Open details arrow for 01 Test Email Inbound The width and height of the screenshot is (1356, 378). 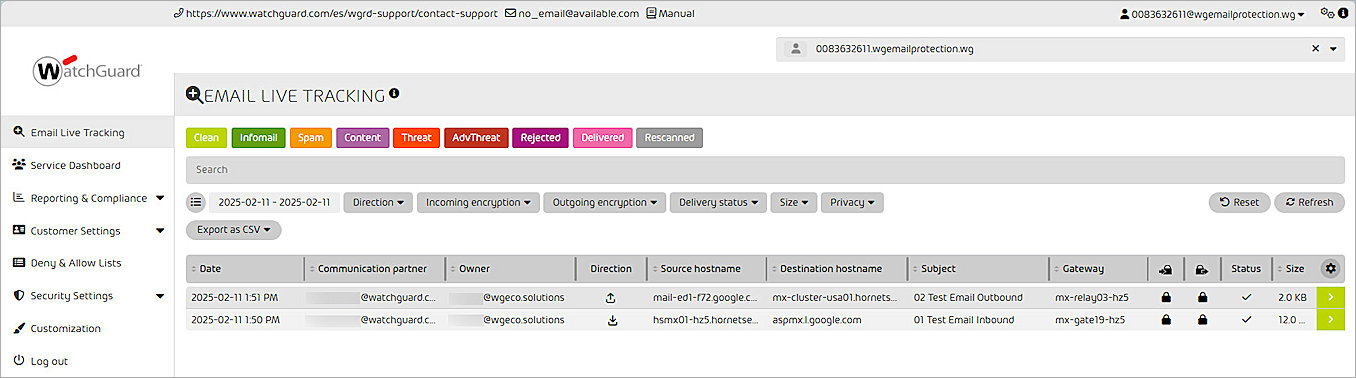point(1330,320)
